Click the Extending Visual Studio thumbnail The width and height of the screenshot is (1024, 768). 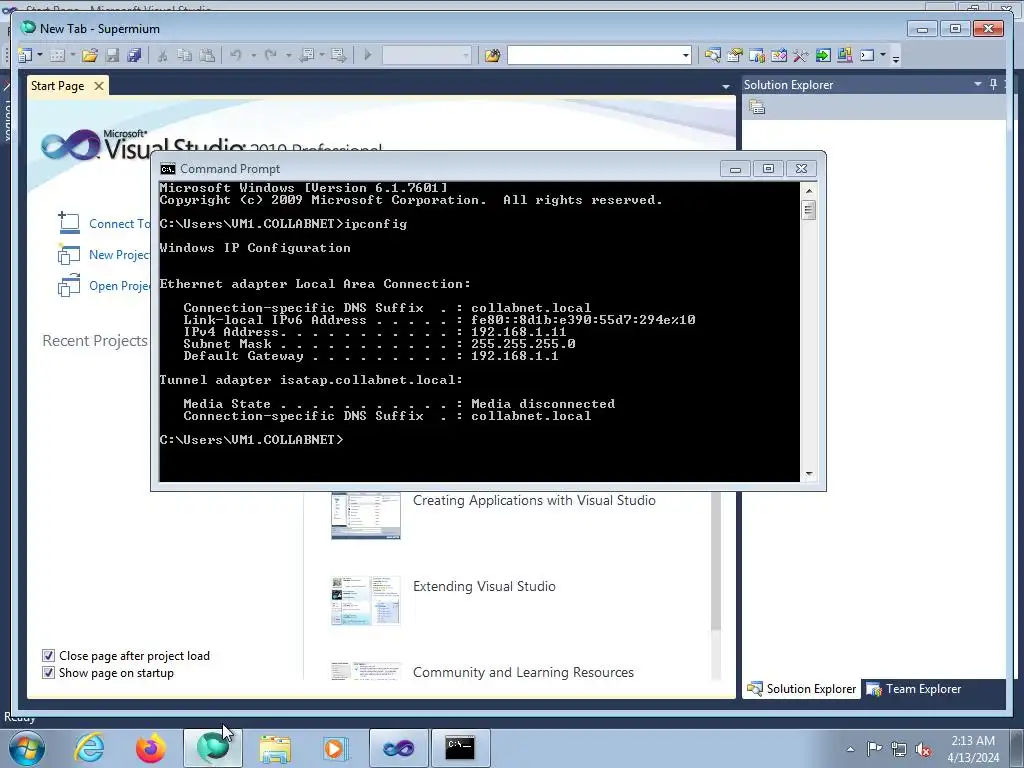click(366, 601)
